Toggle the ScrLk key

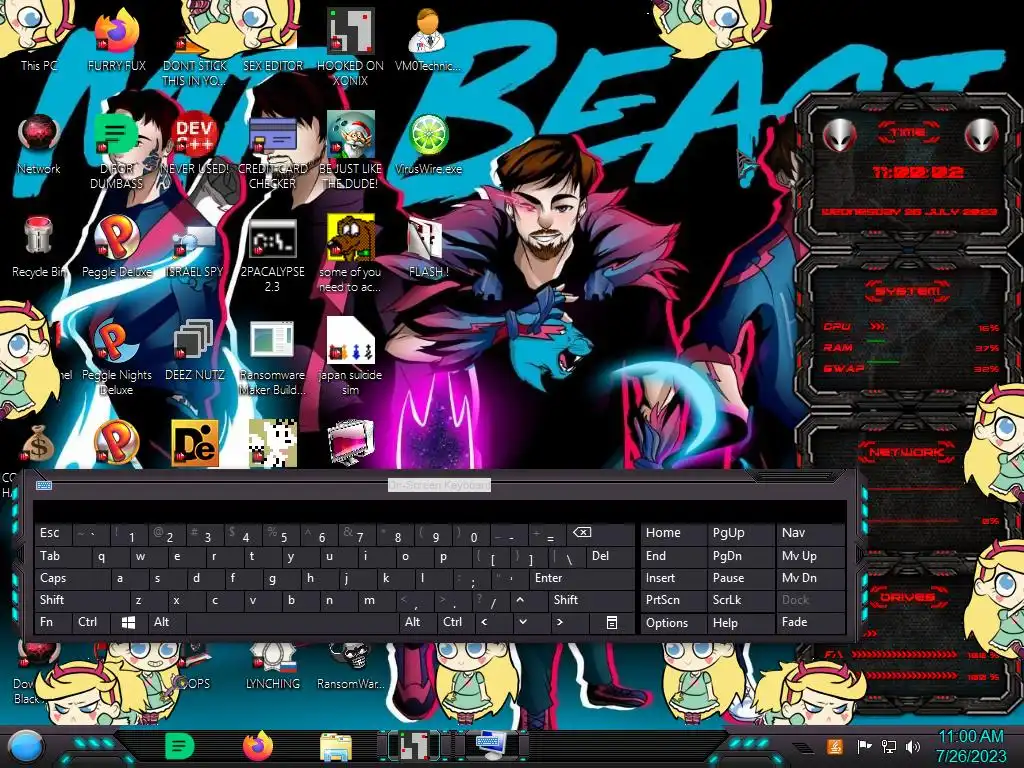[741, 600]
